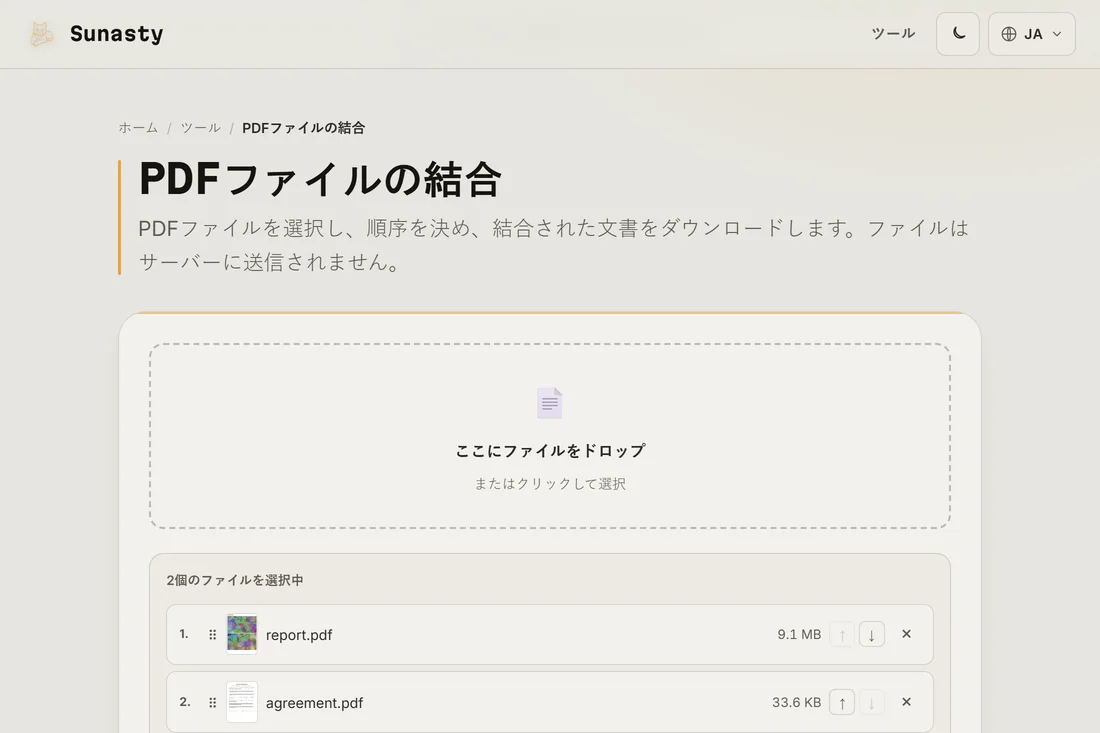Move report.pdf down with arrow
This screenshot has height=733, width=1100.
click(871, 635)
